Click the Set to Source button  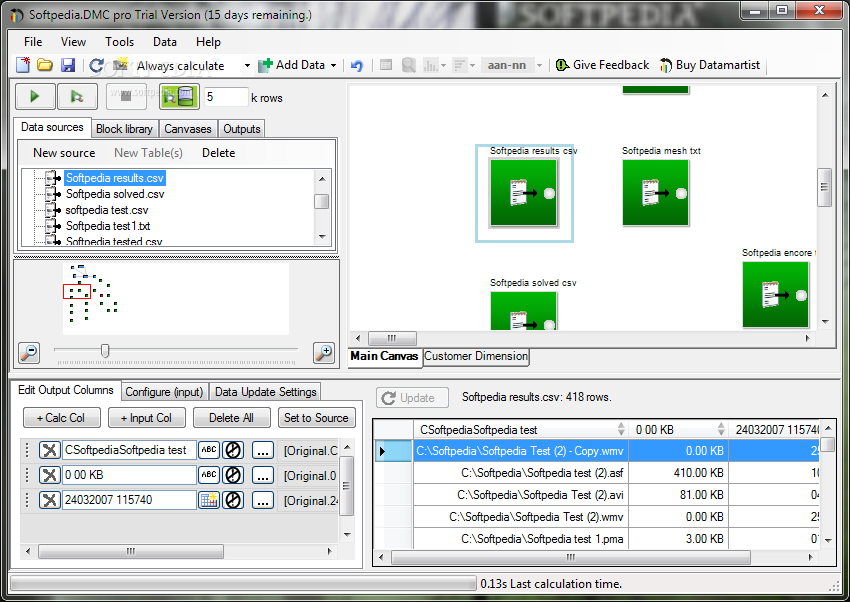[x=317, y=418]
